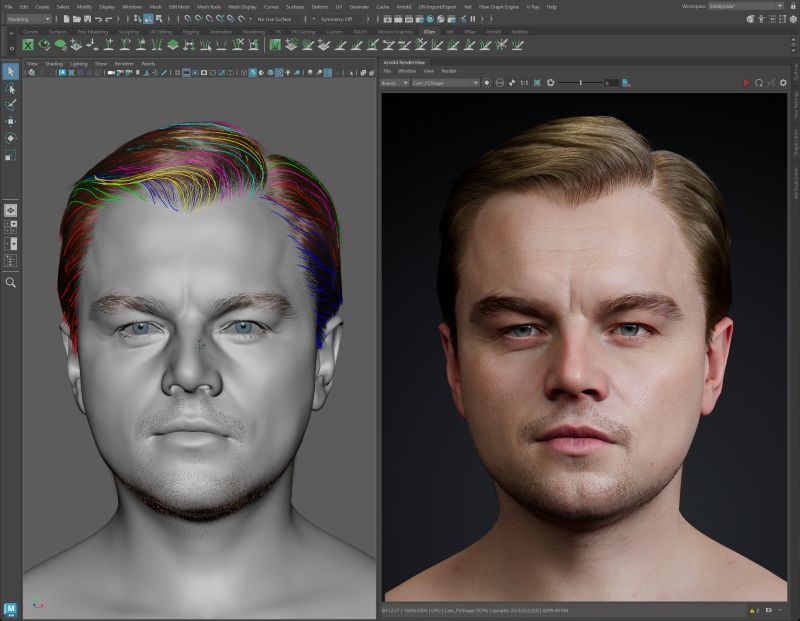Click the rendered portrait in Arnold RenderView
Viewport: 800px width, 621px height.
point(584,346)
